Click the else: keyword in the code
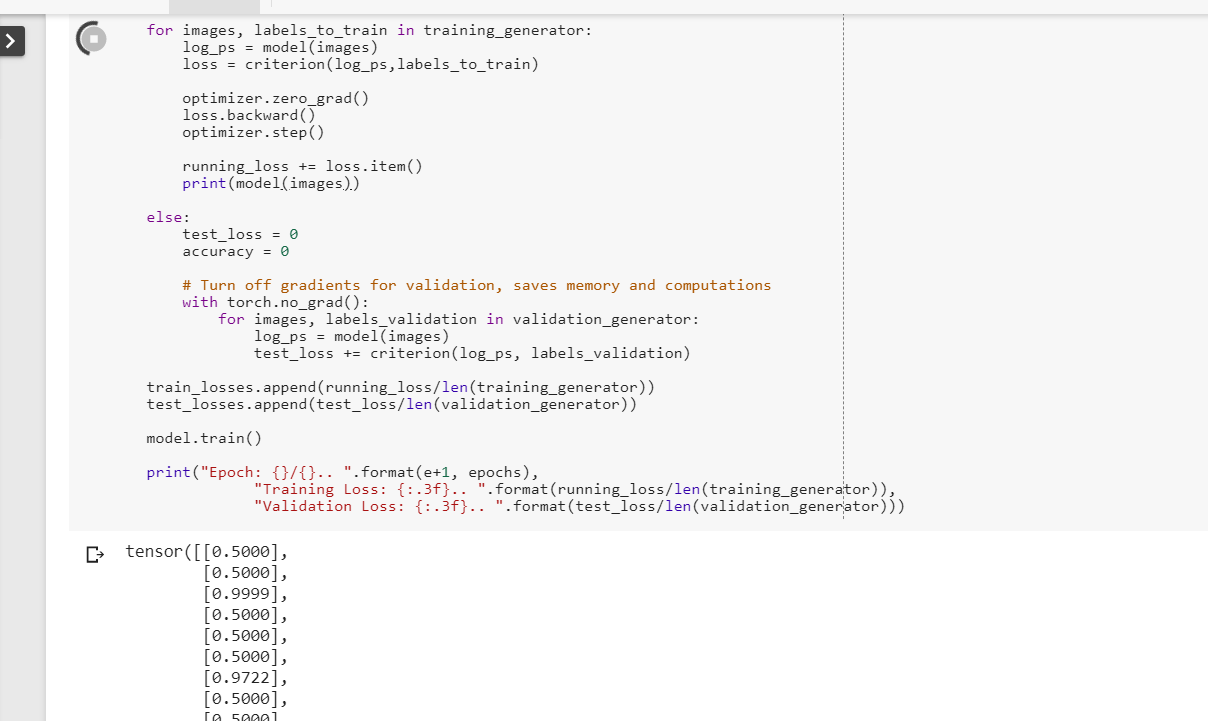Viewport: 1208px width, 721px height. [167, 217]
